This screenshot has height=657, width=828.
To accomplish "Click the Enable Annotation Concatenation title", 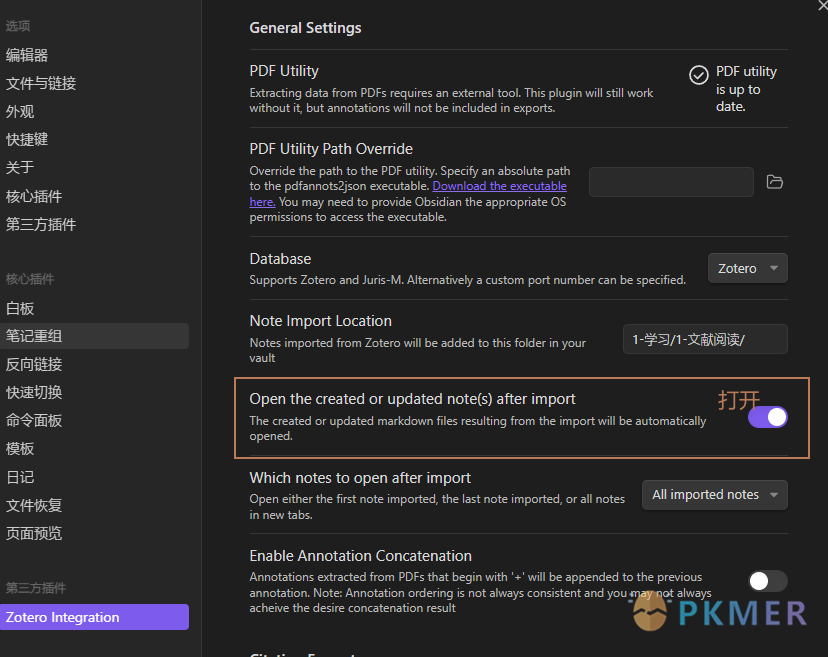I will tap(361, 556).
